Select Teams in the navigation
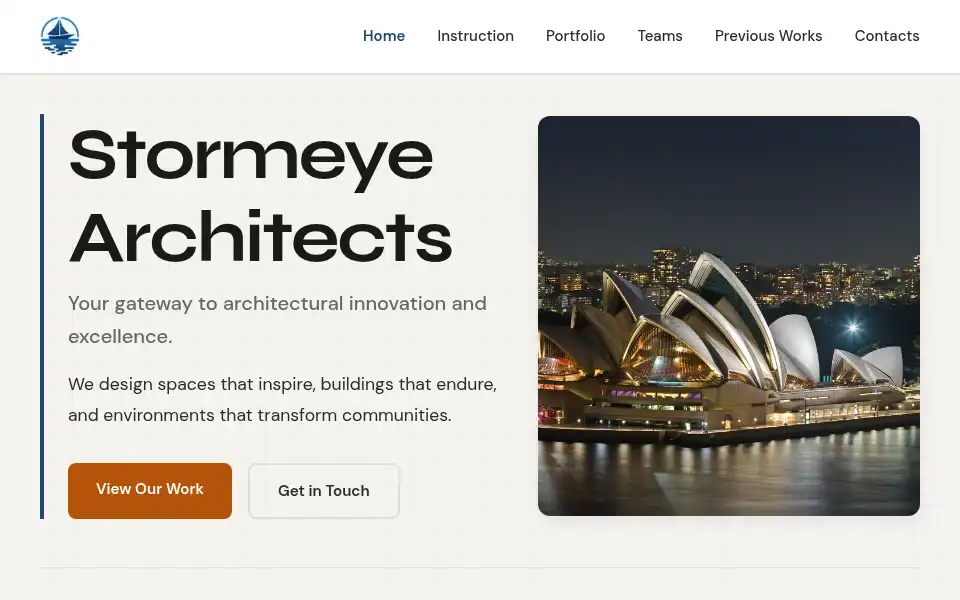The height and width of the screenshot is (600, 960). pos(660,36)
